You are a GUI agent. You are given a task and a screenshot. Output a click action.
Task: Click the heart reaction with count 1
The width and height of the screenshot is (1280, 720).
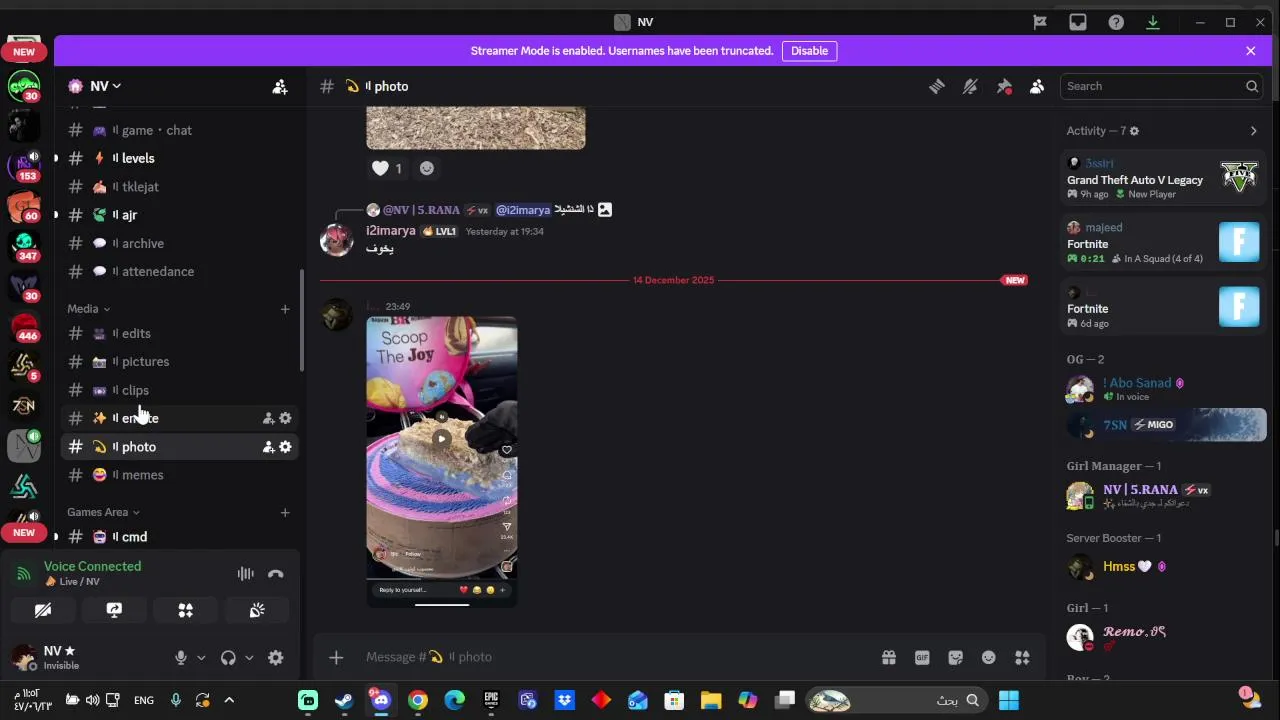coord(386,168)
